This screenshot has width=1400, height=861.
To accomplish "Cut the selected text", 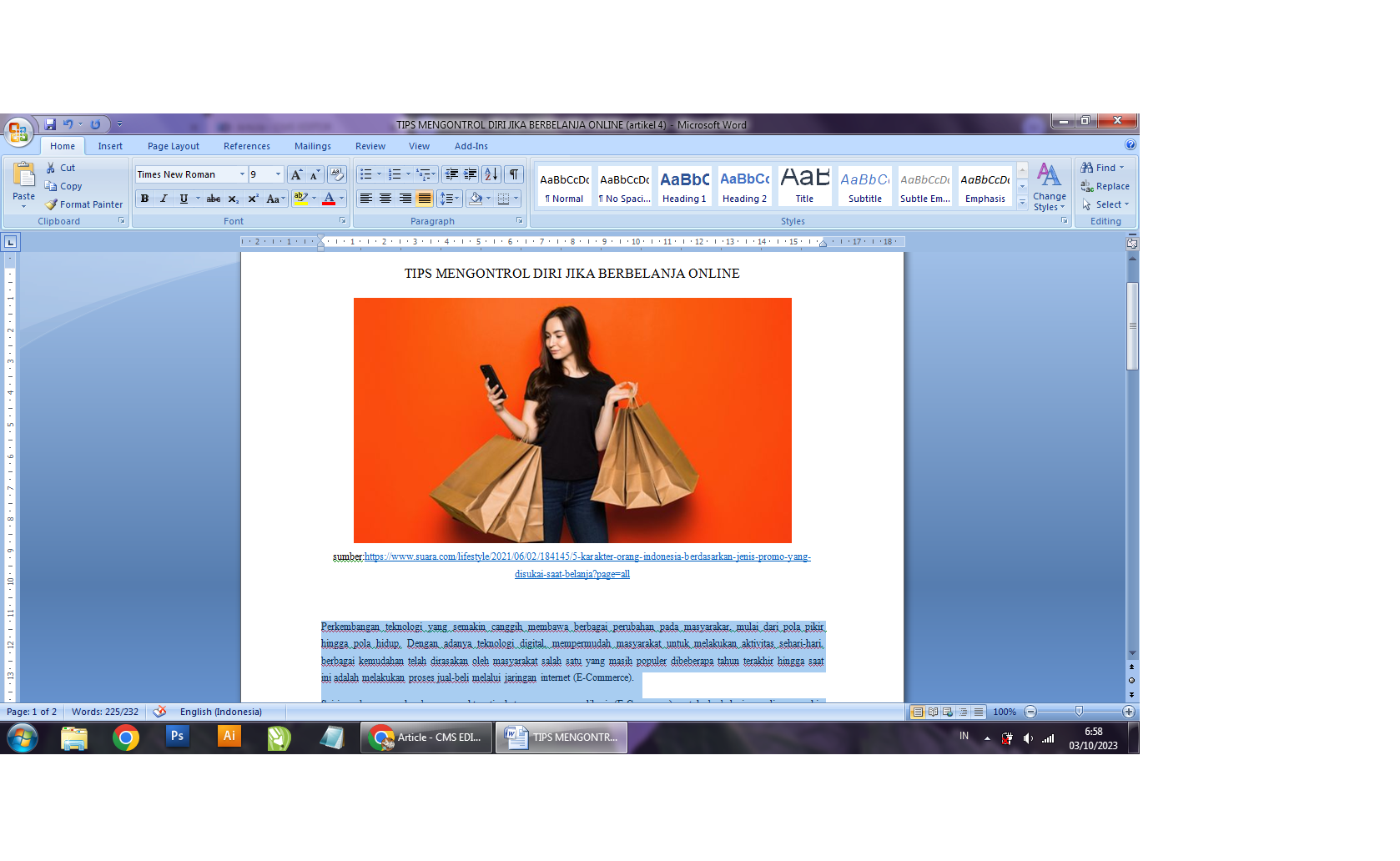I will pos(60,168).
